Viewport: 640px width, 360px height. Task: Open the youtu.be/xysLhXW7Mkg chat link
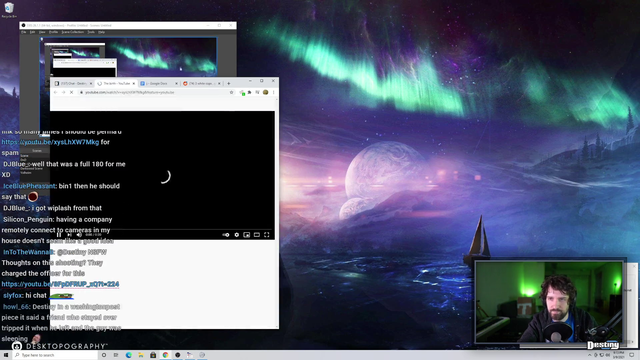click(x=50, y=142)
